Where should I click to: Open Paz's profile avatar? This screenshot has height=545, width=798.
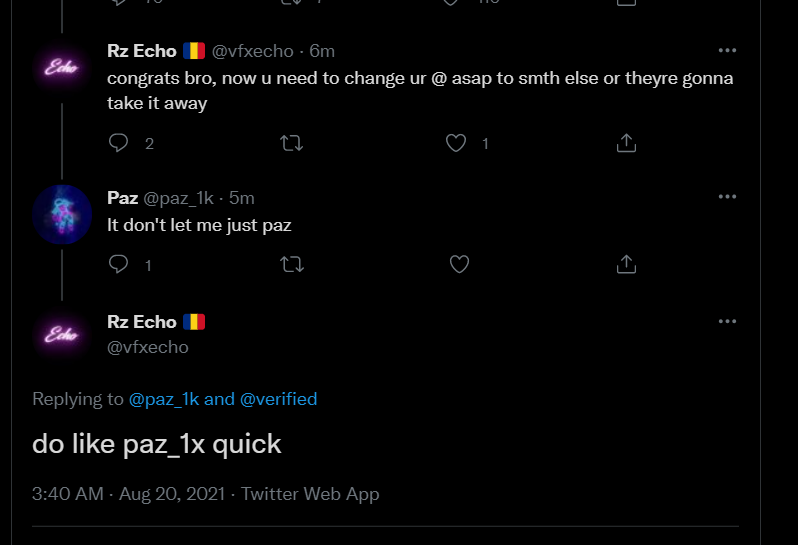(62, 215)
